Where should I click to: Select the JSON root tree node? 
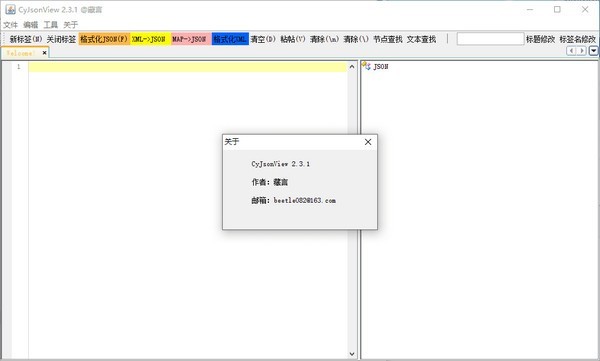point(380,67)
